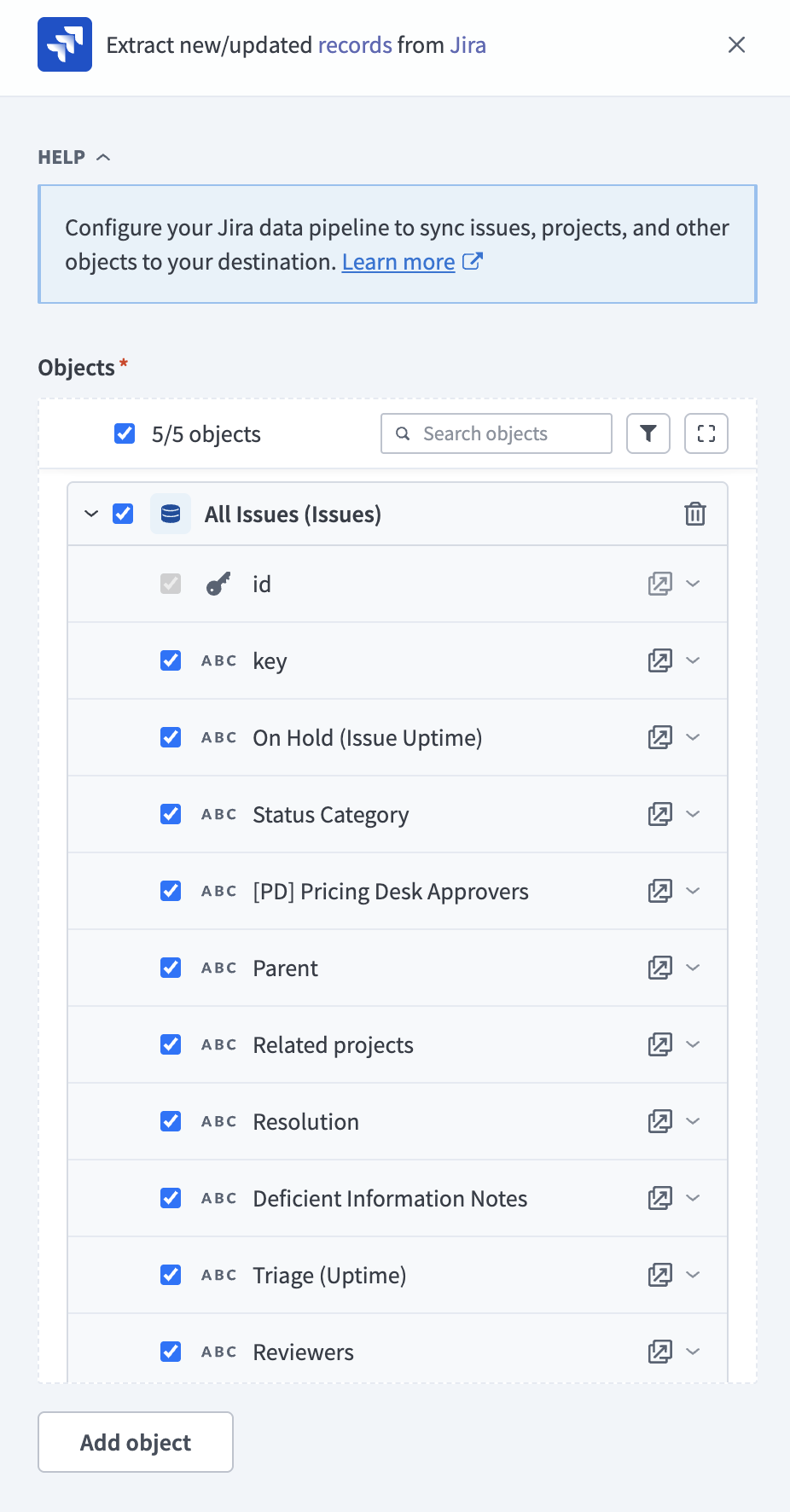Close the Jira extract panel
Image resolution: width=790 pixels, height=1512 pixels.
point(736,44)
